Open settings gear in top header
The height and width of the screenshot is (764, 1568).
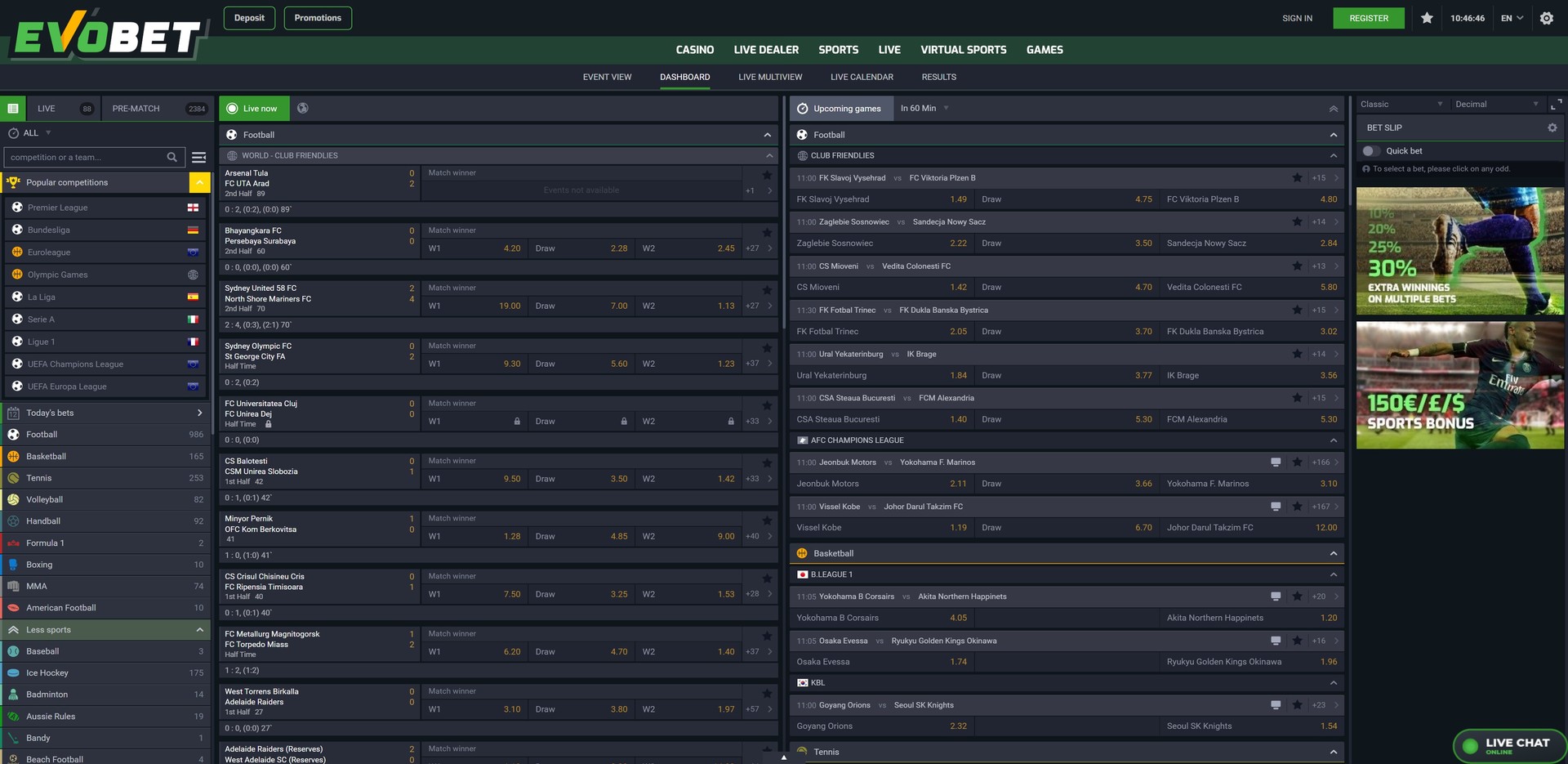[x=1546, y=18]
